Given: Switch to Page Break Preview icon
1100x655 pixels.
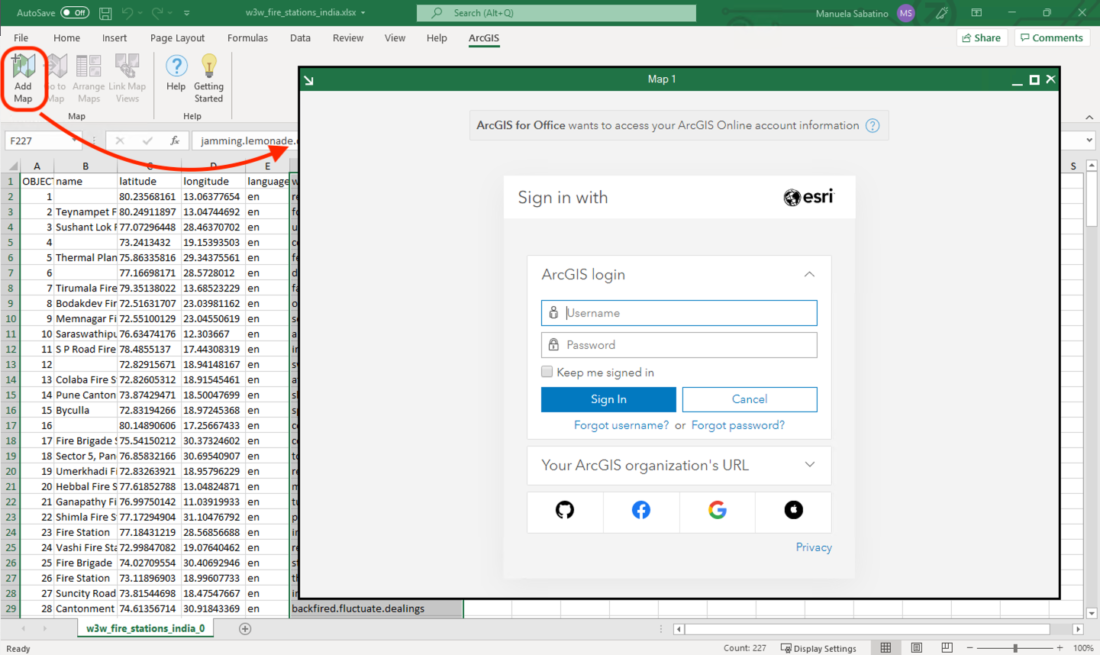Looking at the screenshot, I should (947, 648).
